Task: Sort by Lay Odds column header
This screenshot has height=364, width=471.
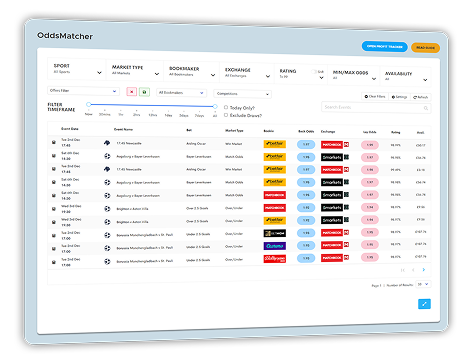Action: click(369, 132)
